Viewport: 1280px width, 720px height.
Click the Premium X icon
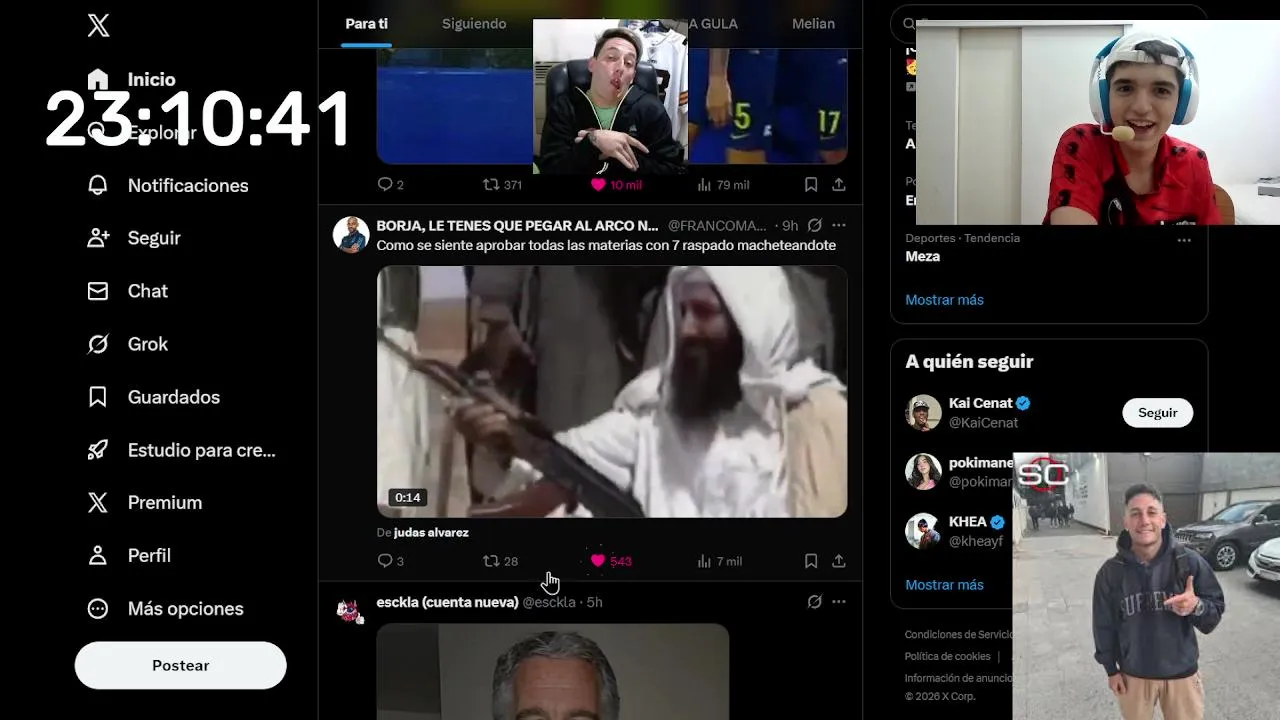click(x=98, y=503)
